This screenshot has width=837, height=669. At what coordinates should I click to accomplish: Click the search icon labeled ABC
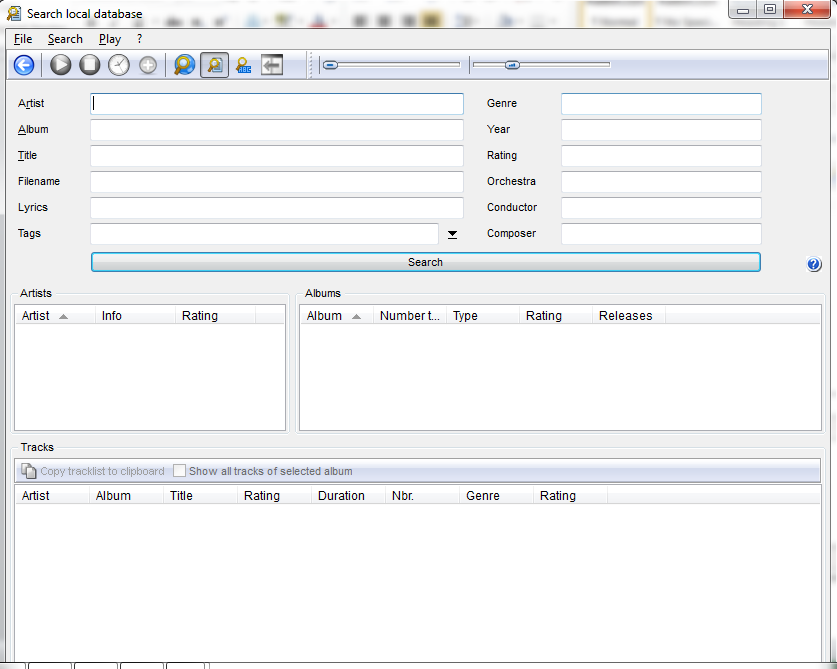tap(243, 65)
